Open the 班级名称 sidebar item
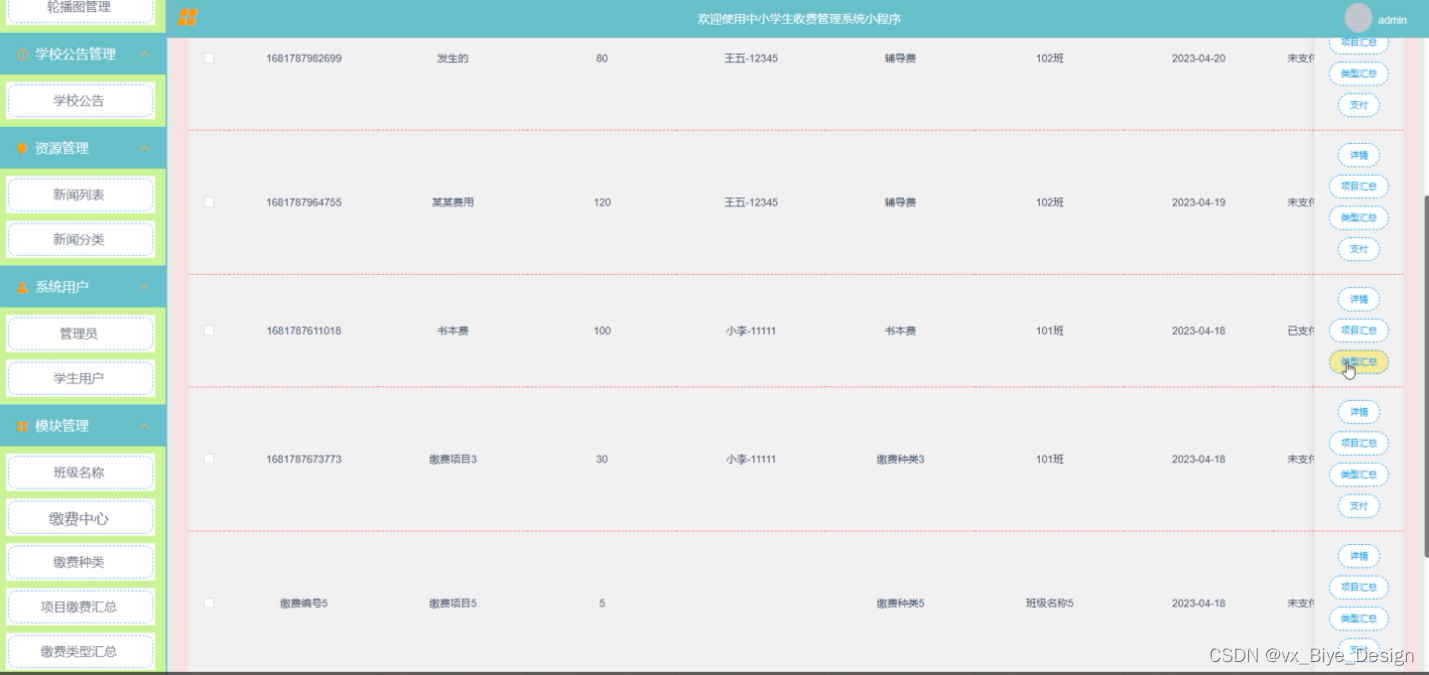This screenshot has width=1429, height=675. pyautogui.click(x=80, y=473)
